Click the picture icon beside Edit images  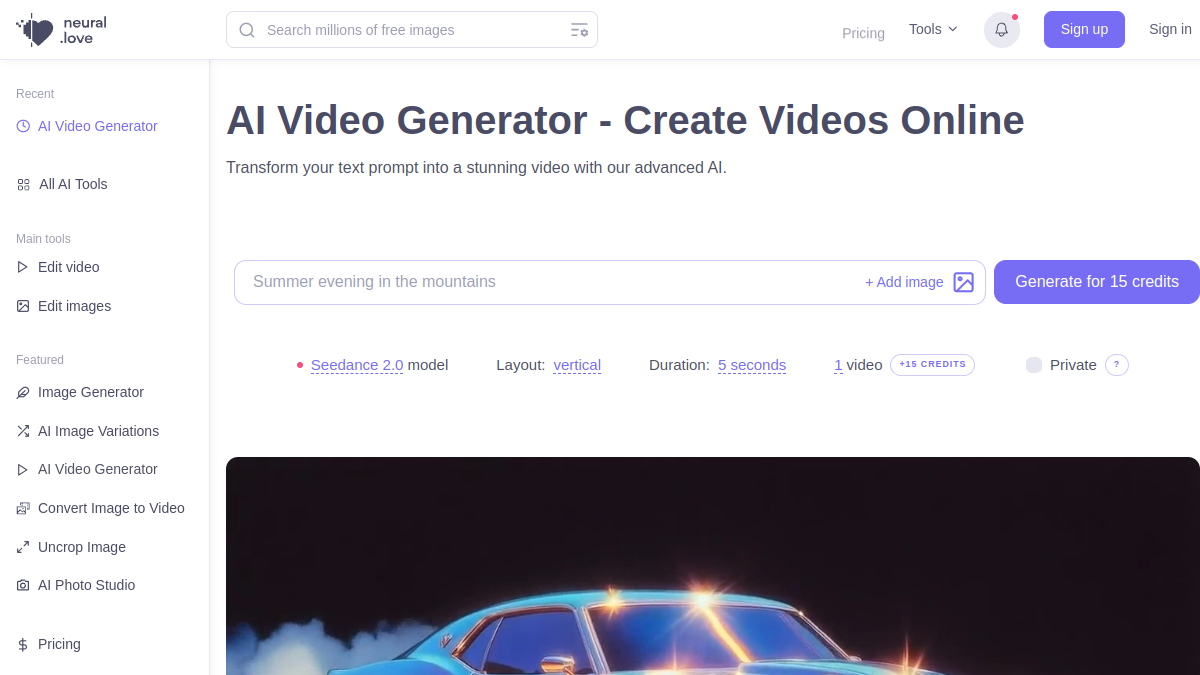23,306
